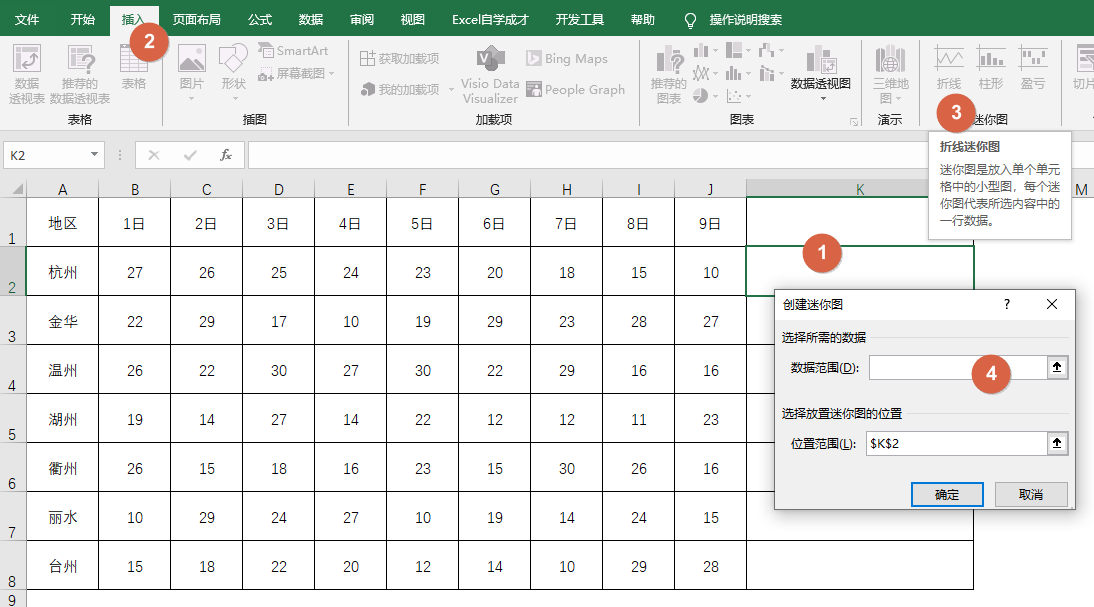
Task: Select the cell labeled 温州
Action: click(63, 370)
